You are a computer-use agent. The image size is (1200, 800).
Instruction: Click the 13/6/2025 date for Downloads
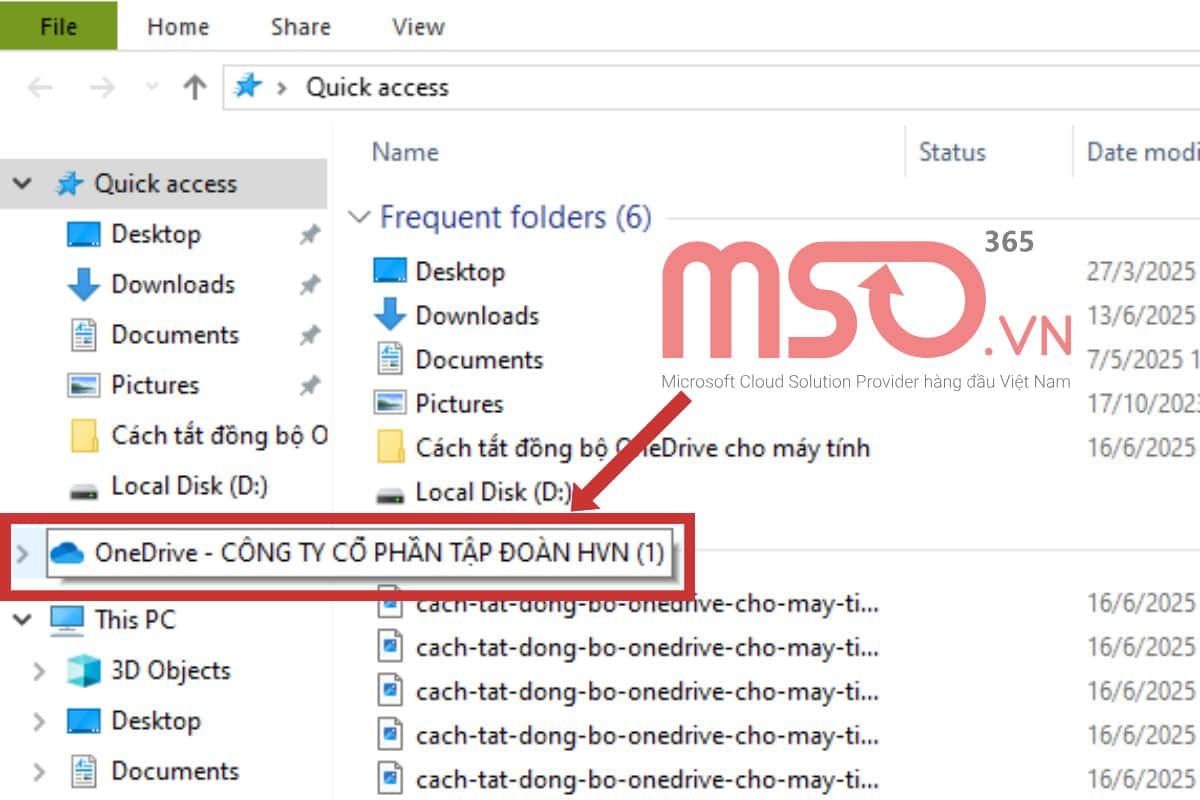(x=1142, y=316)
